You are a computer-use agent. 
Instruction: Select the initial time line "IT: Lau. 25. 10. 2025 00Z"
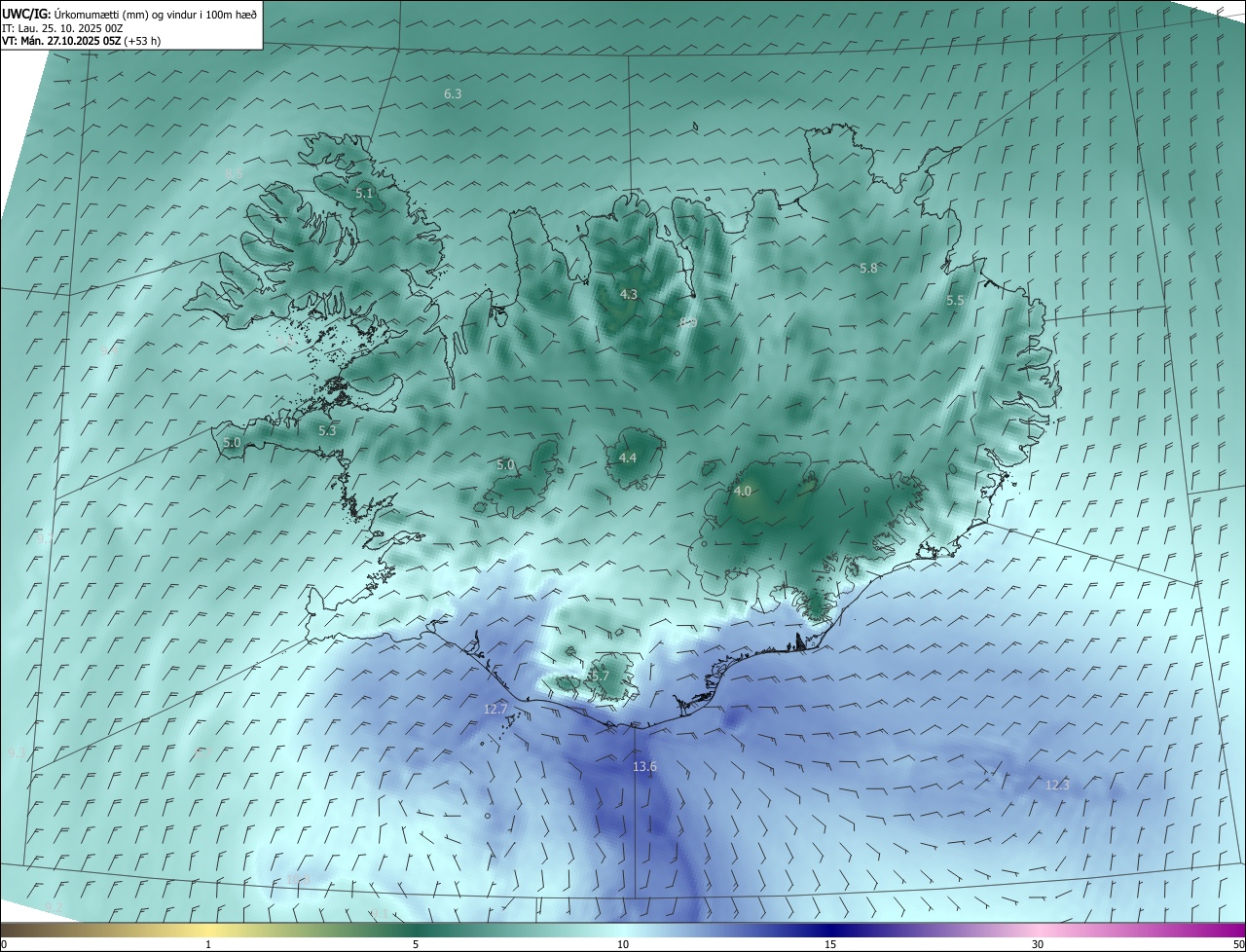[62, 28]
